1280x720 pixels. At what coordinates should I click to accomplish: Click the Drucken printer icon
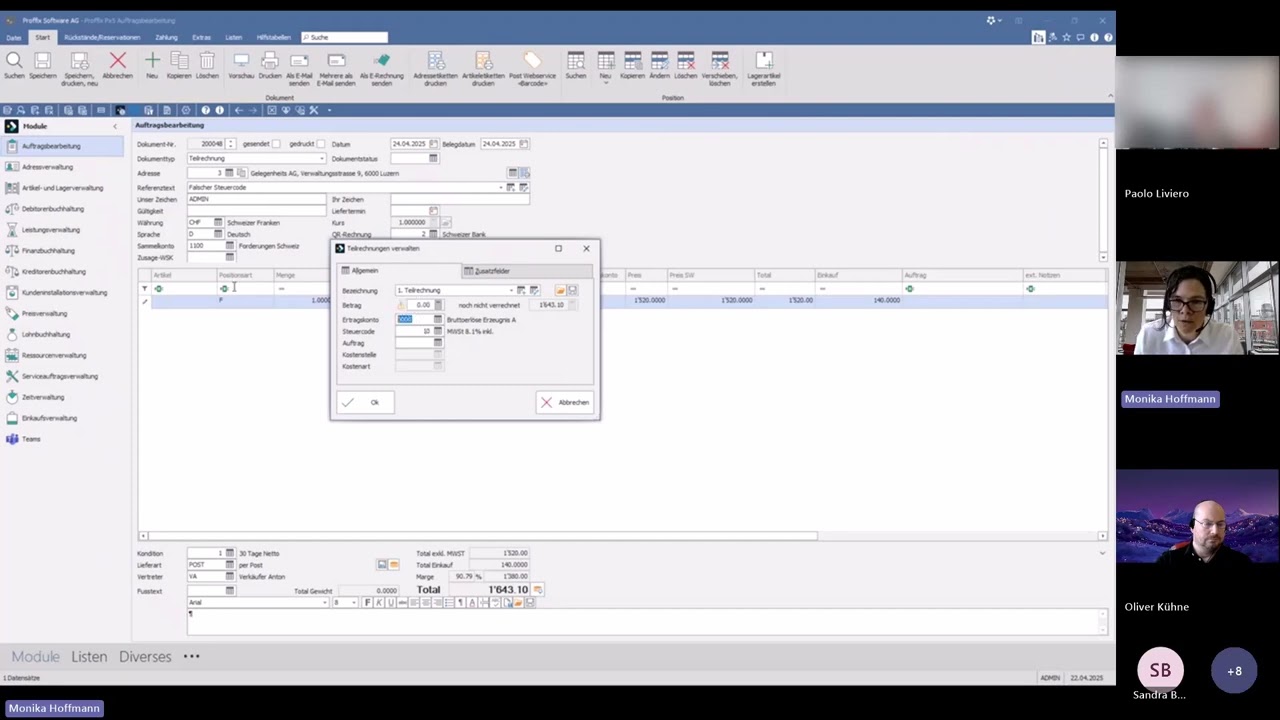coord(270,62)
